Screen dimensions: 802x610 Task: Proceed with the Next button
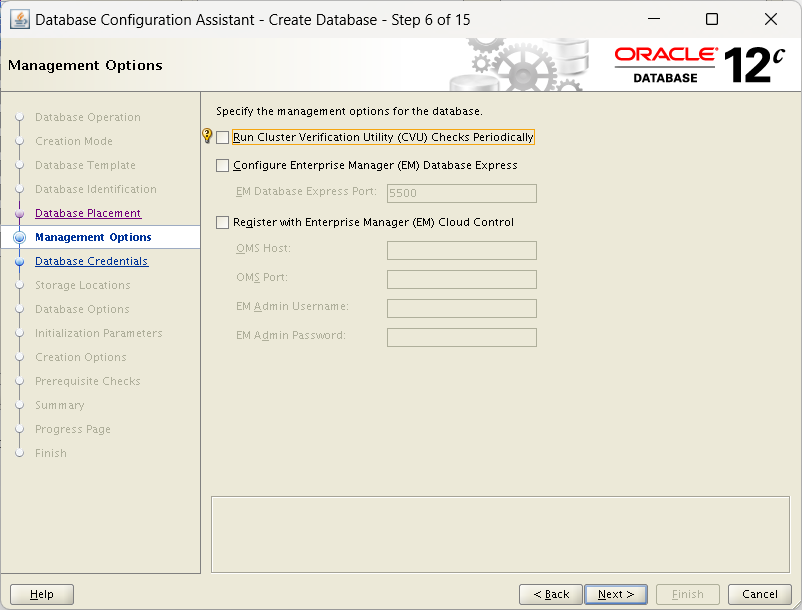pos(616,594)
